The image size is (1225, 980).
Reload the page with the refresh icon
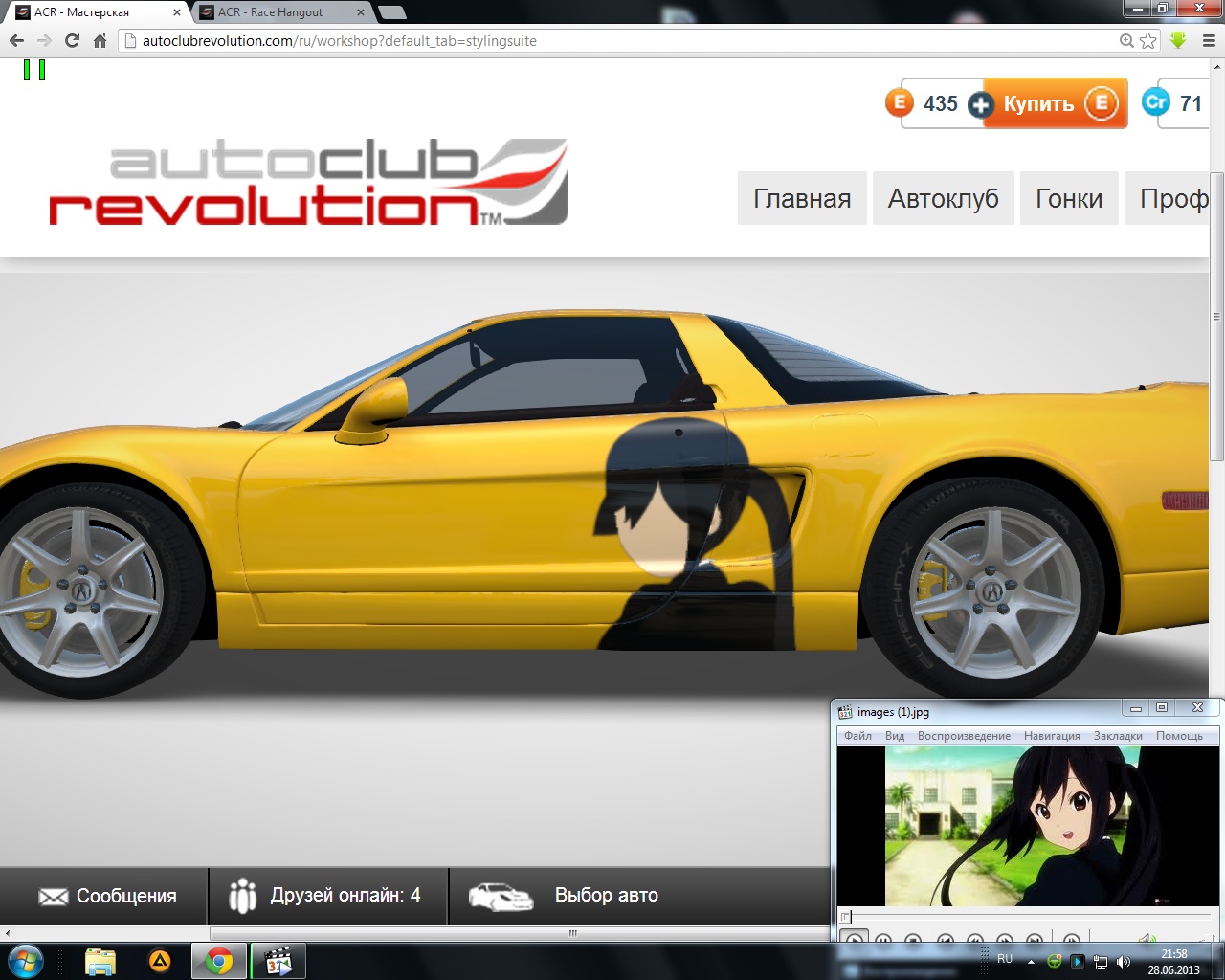[72, 40]
